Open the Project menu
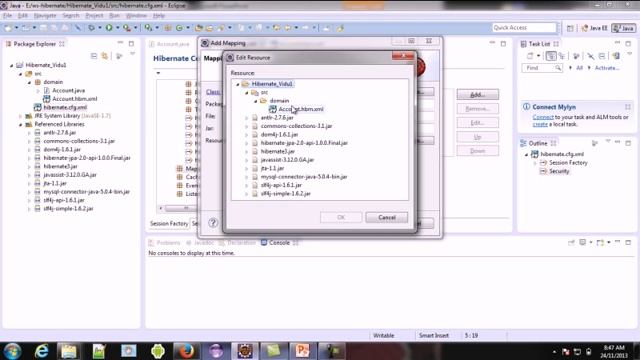The height and width of the screenshot is (360, 640). 94,16
